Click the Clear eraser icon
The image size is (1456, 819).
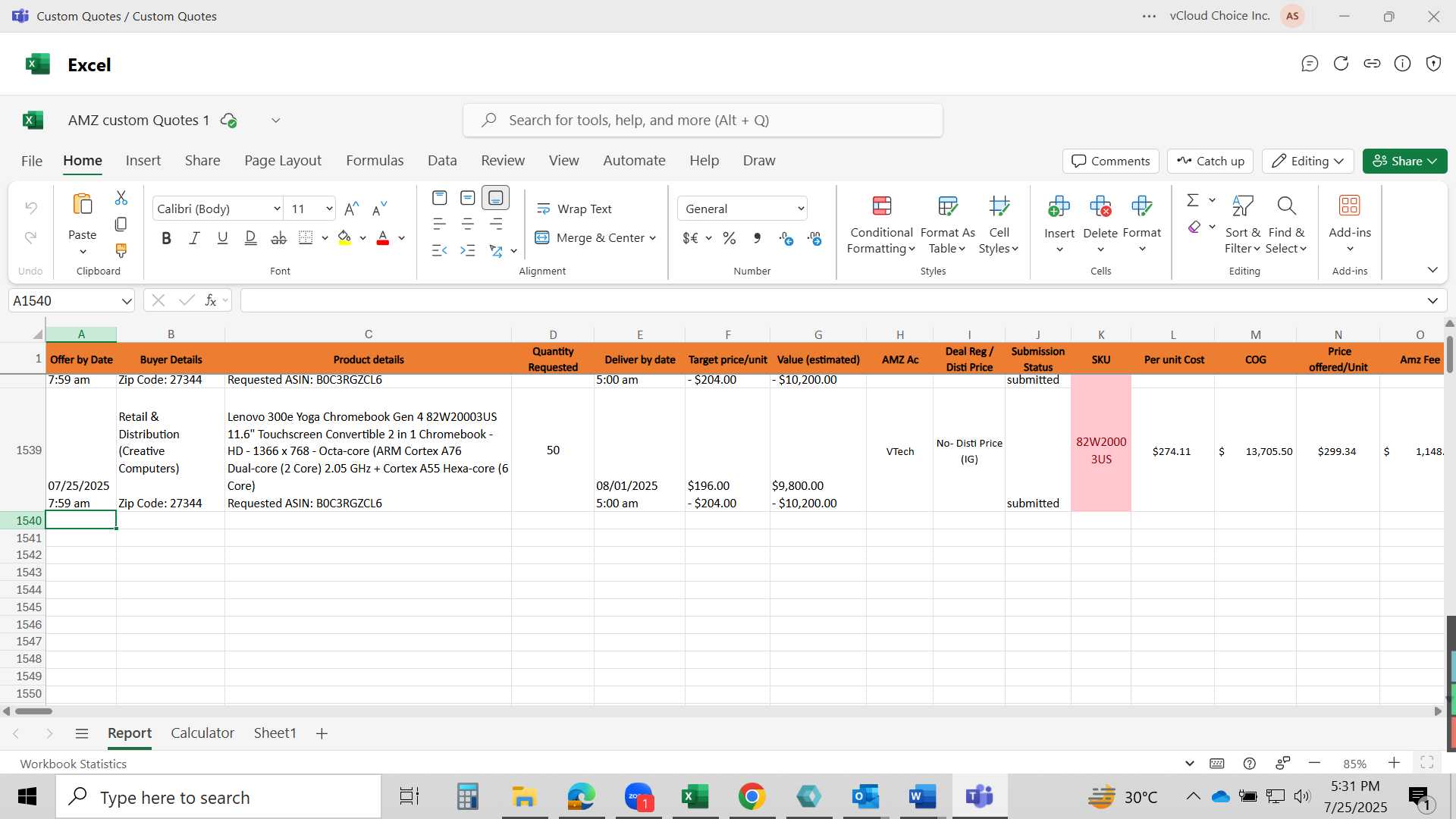[x=1194, y=227]
